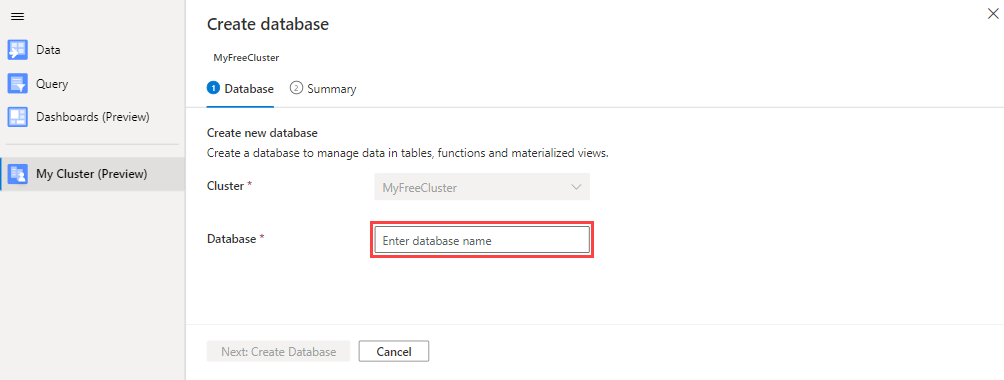Open the Query page label
Image resolution: width=1004 pixels, height=380 pixels.
52,83
